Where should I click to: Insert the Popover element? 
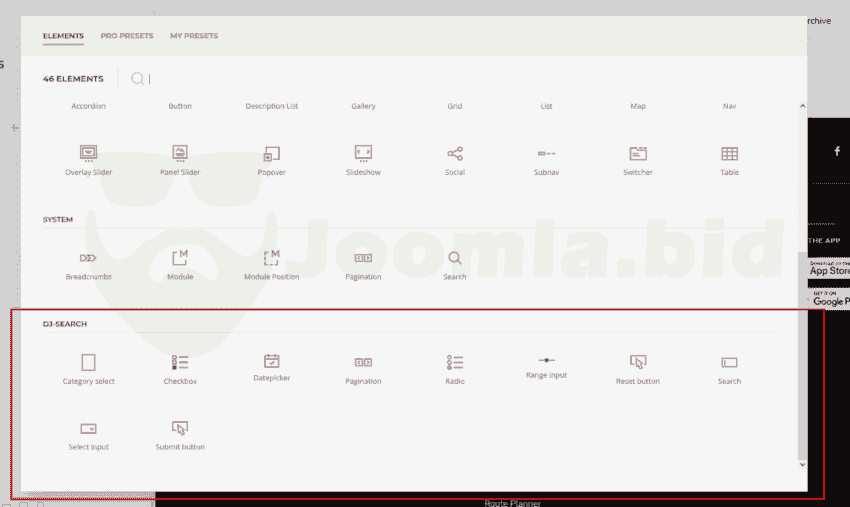click(x=271, y=155)
